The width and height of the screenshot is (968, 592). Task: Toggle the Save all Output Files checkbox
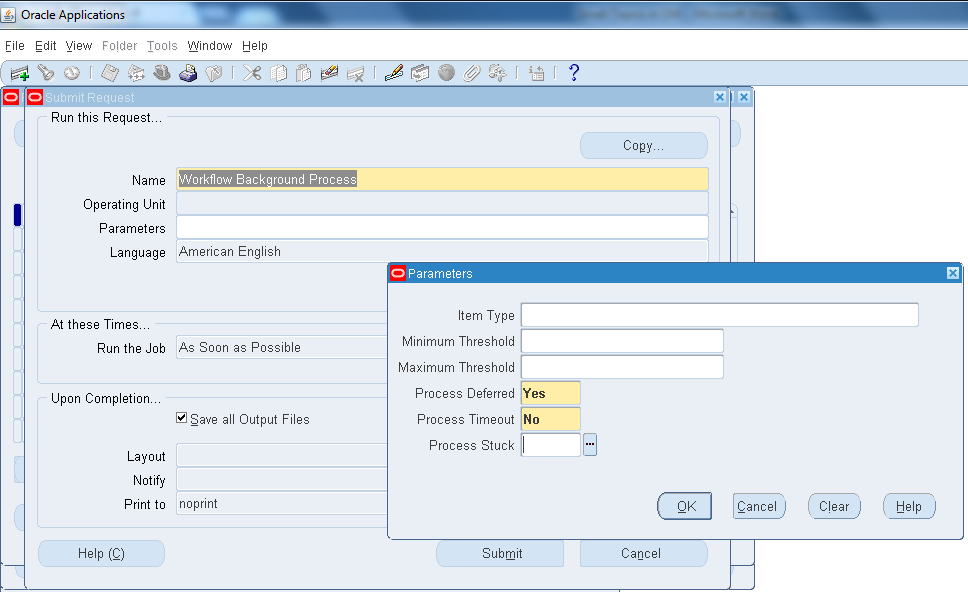point(182,418)
